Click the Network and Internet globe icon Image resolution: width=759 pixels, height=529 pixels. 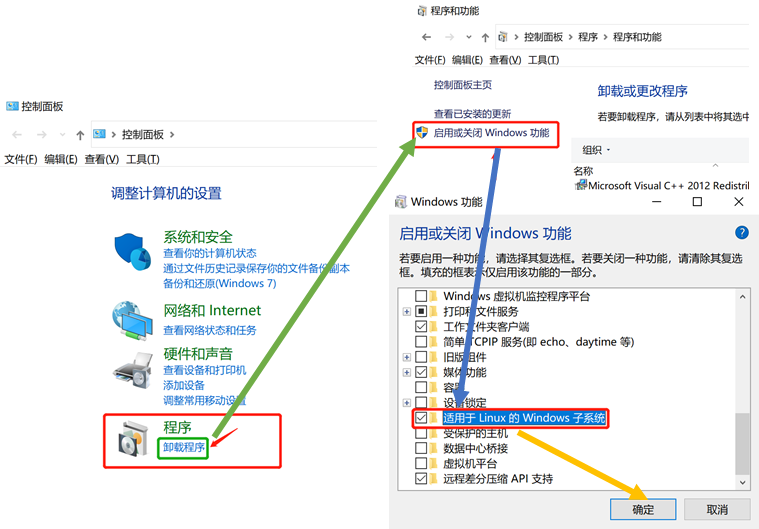pyautogui.click(x=132, y=320)
